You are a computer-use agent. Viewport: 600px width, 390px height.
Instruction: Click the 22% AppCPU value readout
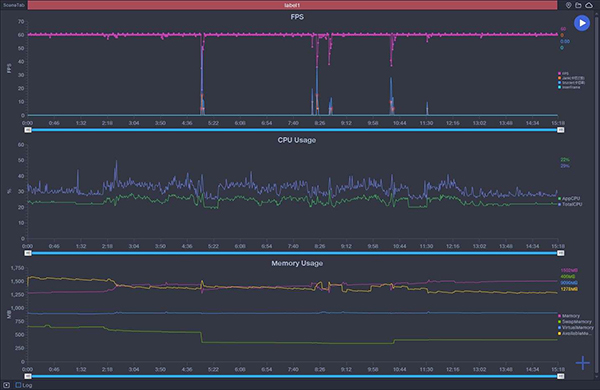point(565,160)
